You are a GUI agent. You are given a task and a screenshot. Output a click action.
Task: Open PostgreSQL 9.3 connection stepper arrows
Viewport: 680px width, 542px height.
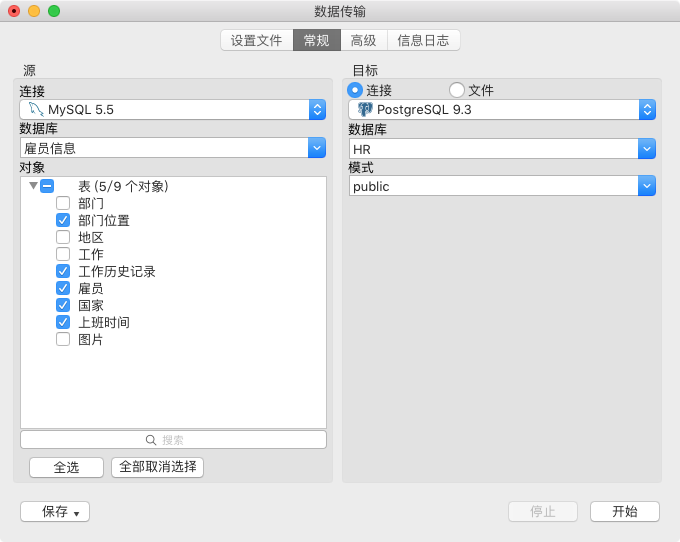click(647, 110)
